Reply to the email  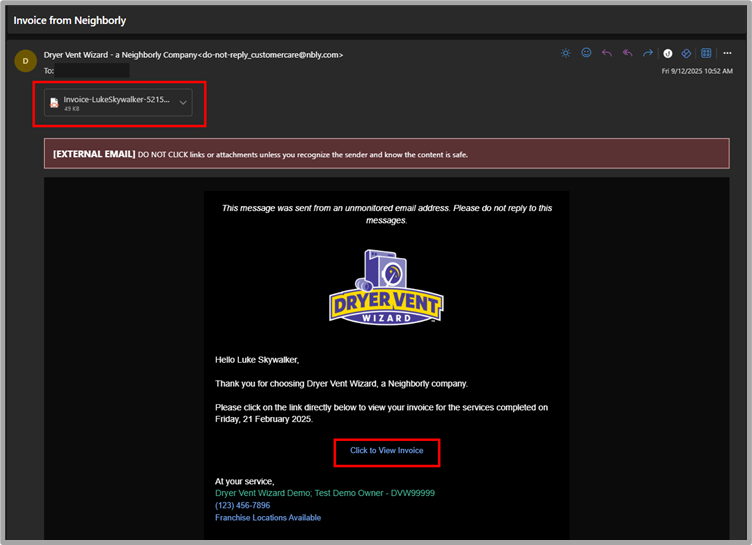607,53
